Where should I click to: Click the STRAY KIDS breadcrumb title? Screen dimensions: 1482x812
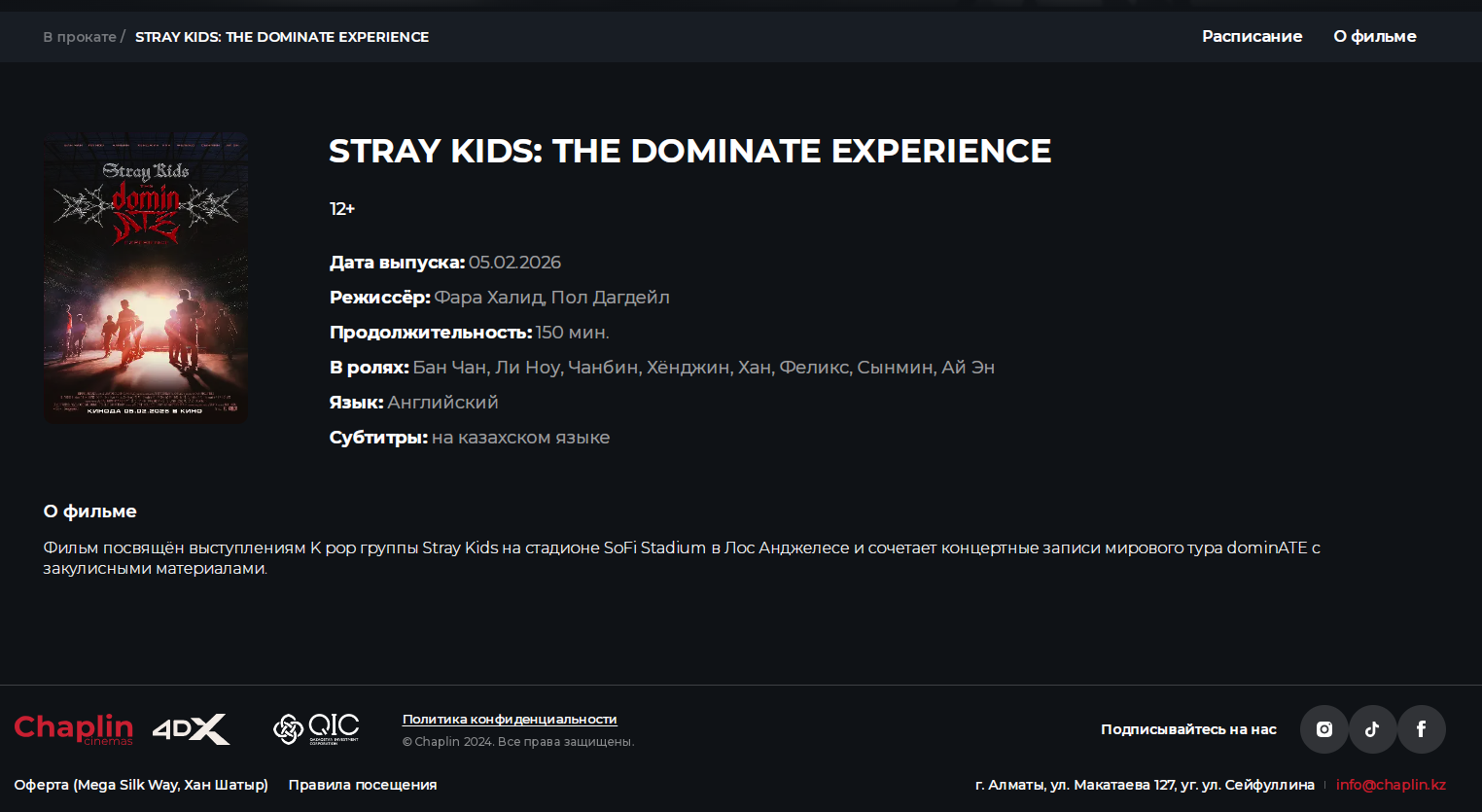(x=282, y=37)
